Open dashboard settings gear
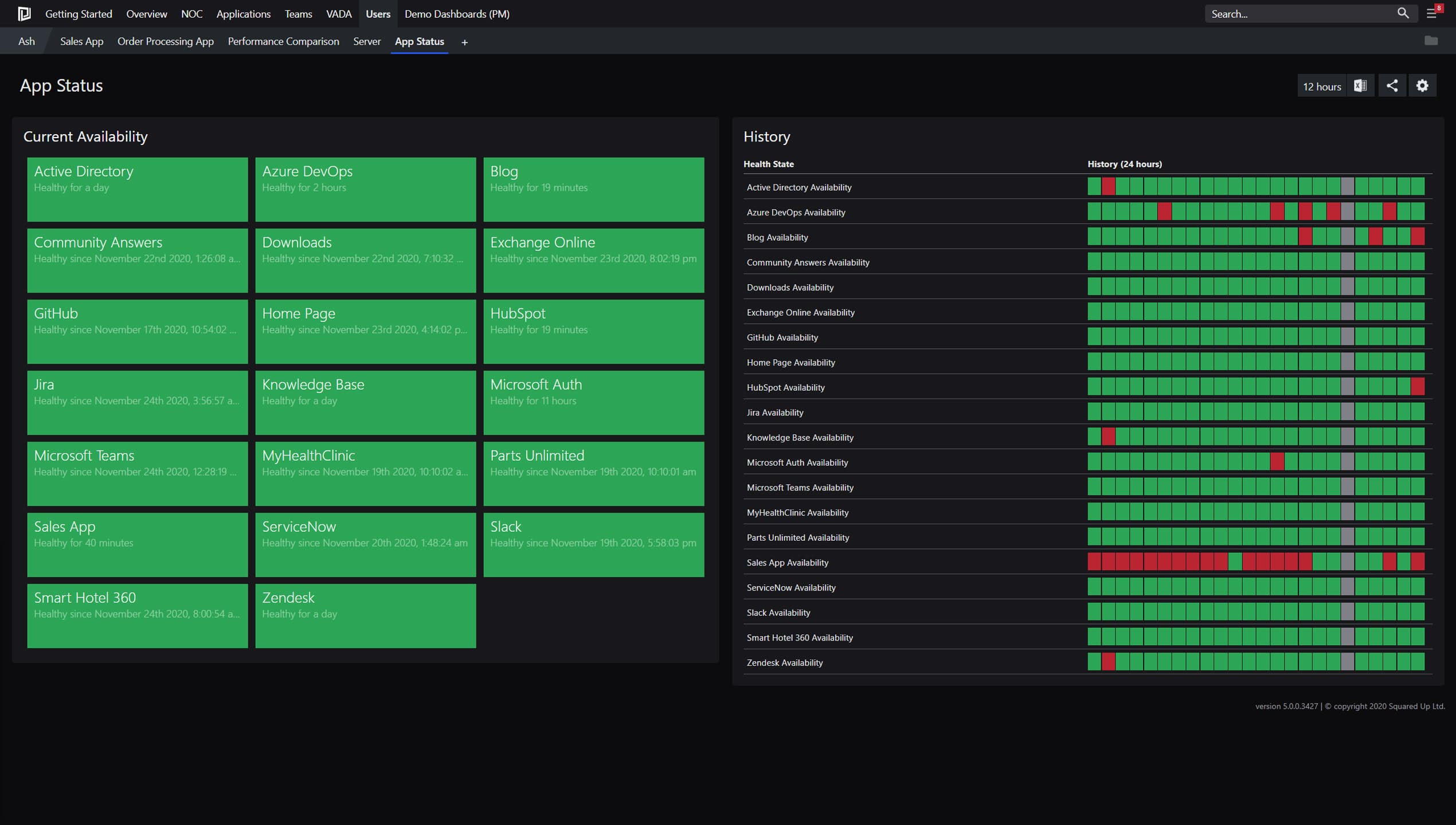The height and width of the screenshot is (825, 1456). point(1422,86)
